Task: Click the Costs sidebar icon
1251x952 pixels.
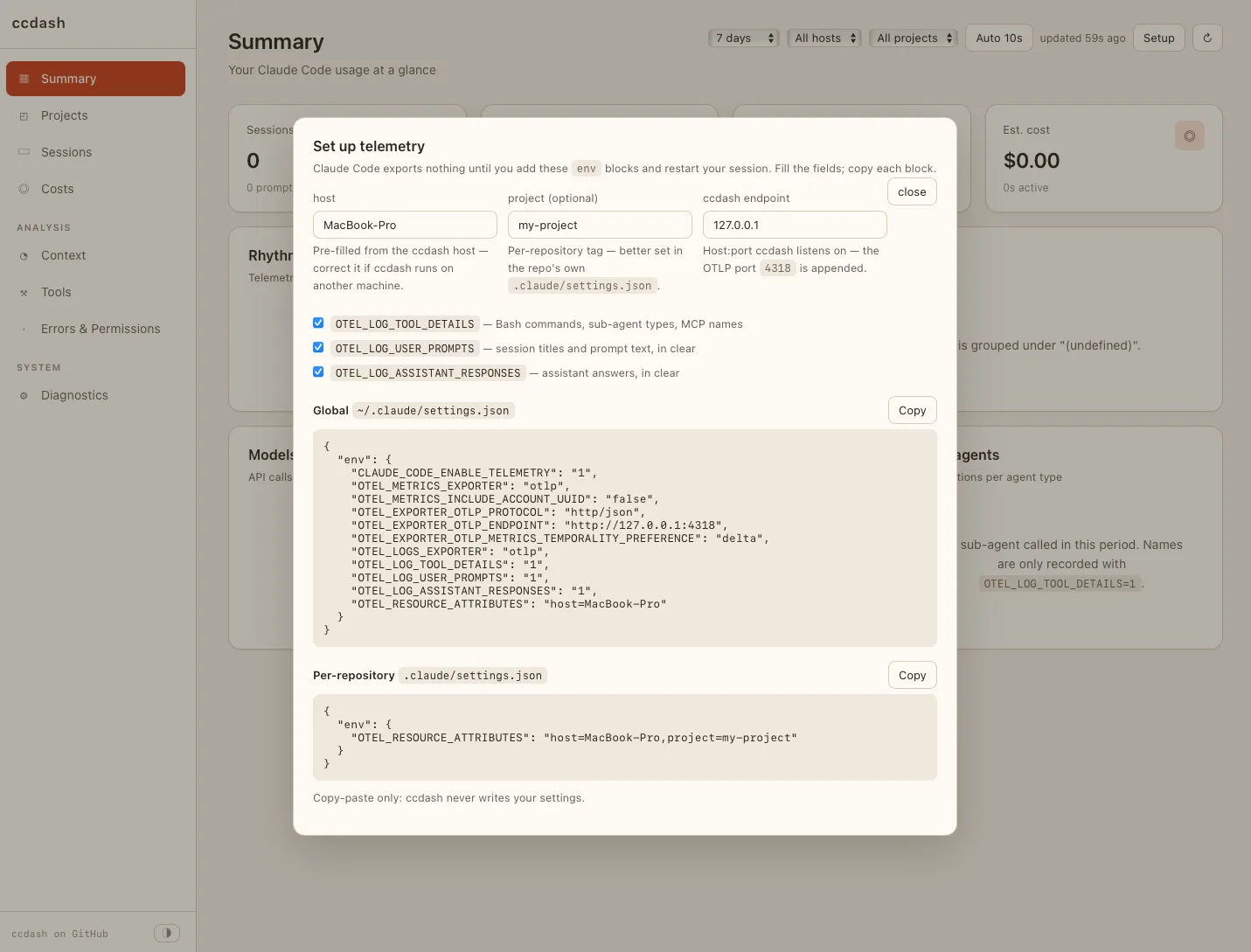Action: point(24,189)
